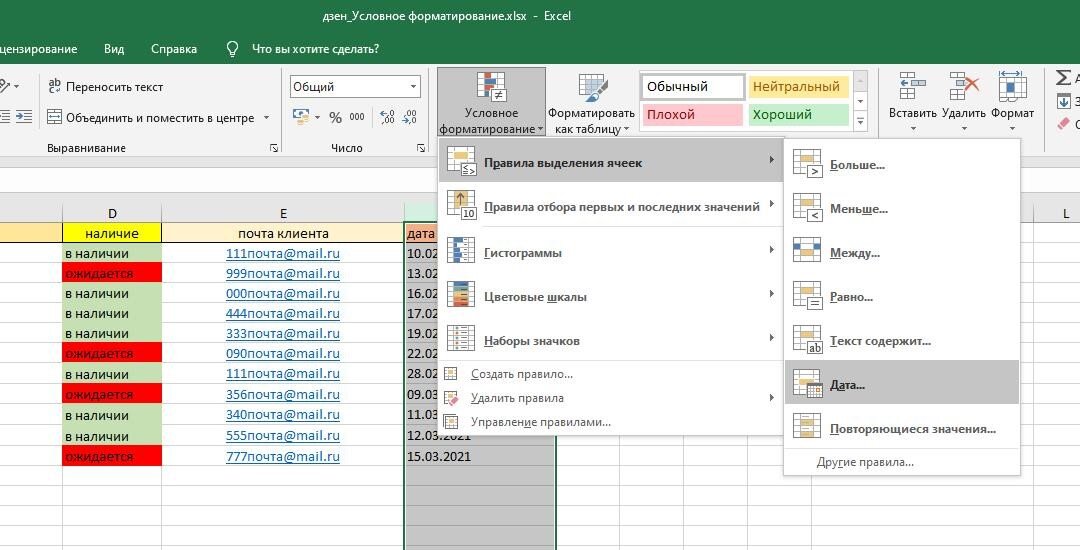Image resolution: width=1080 pixels, height=550 pixels.
Task: Open the Format (Формат) dropdown arrow
Action: click(x=1012, y=128)
